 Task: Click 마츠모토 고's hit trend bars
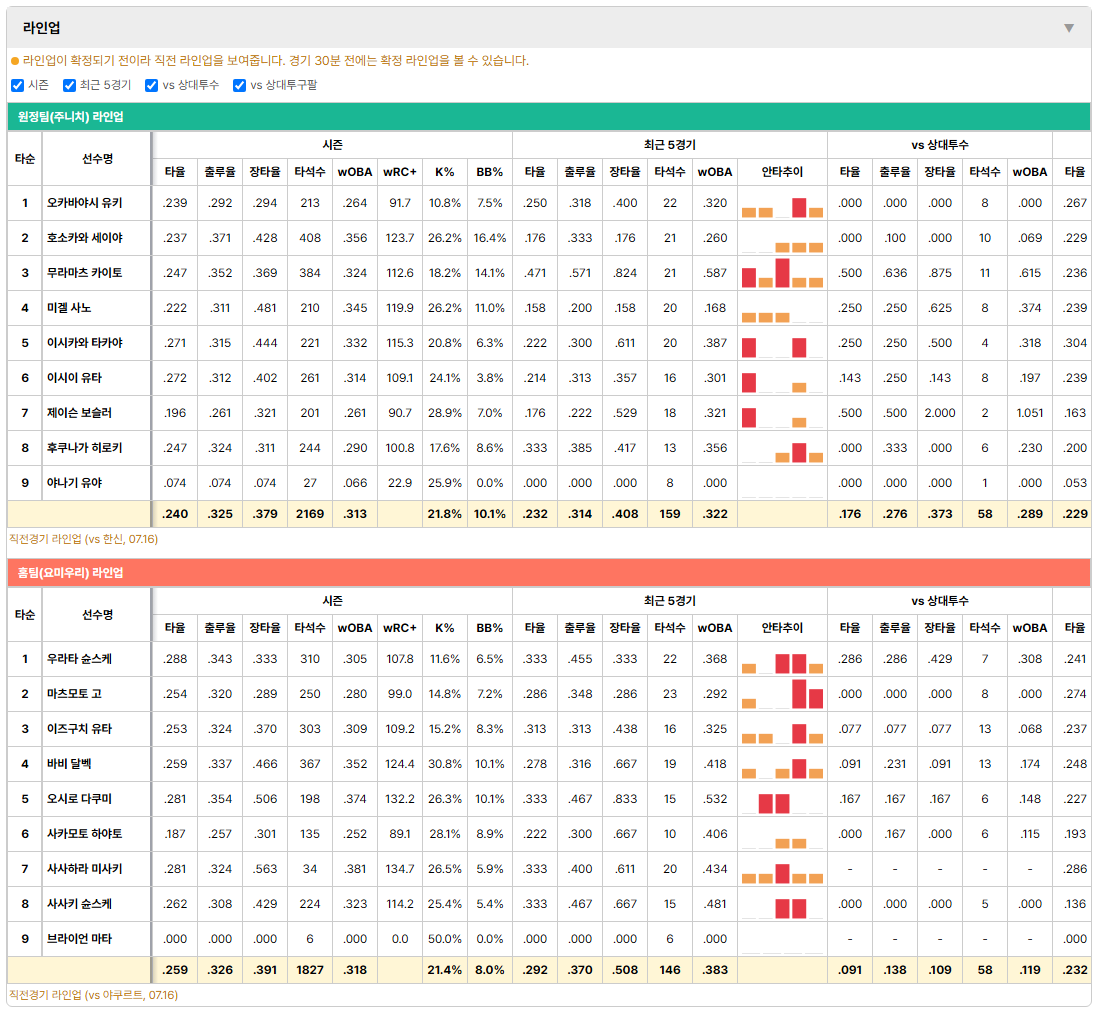(782, 694)
